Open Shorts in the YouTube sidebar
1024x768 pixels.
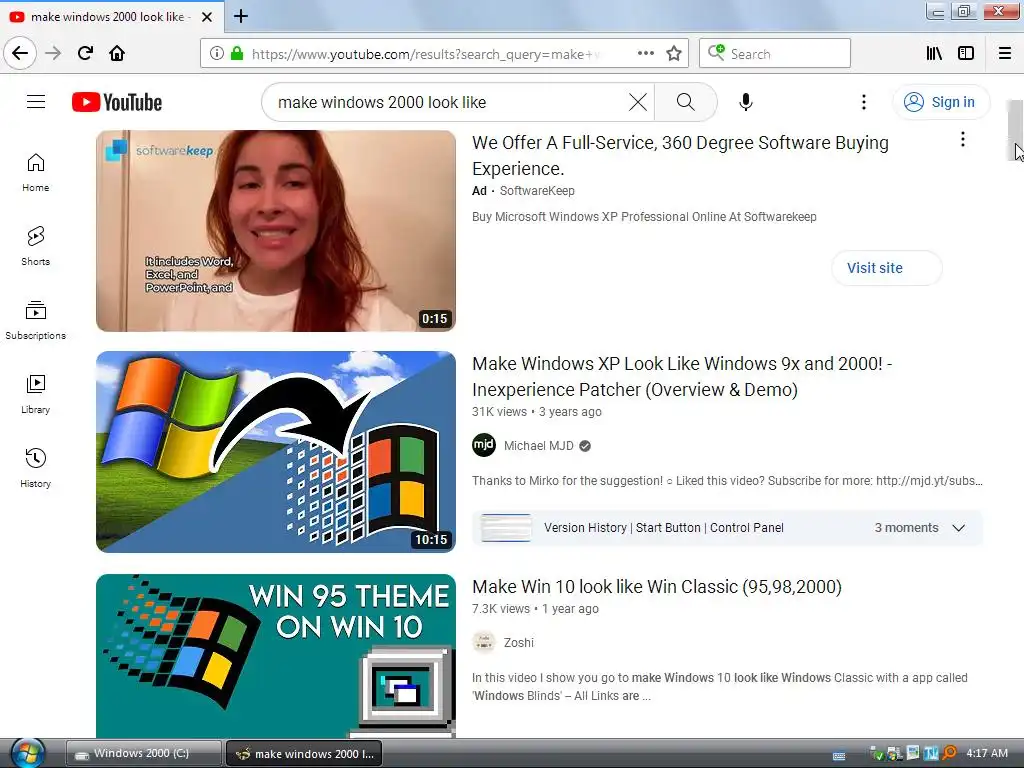(36, 247)
